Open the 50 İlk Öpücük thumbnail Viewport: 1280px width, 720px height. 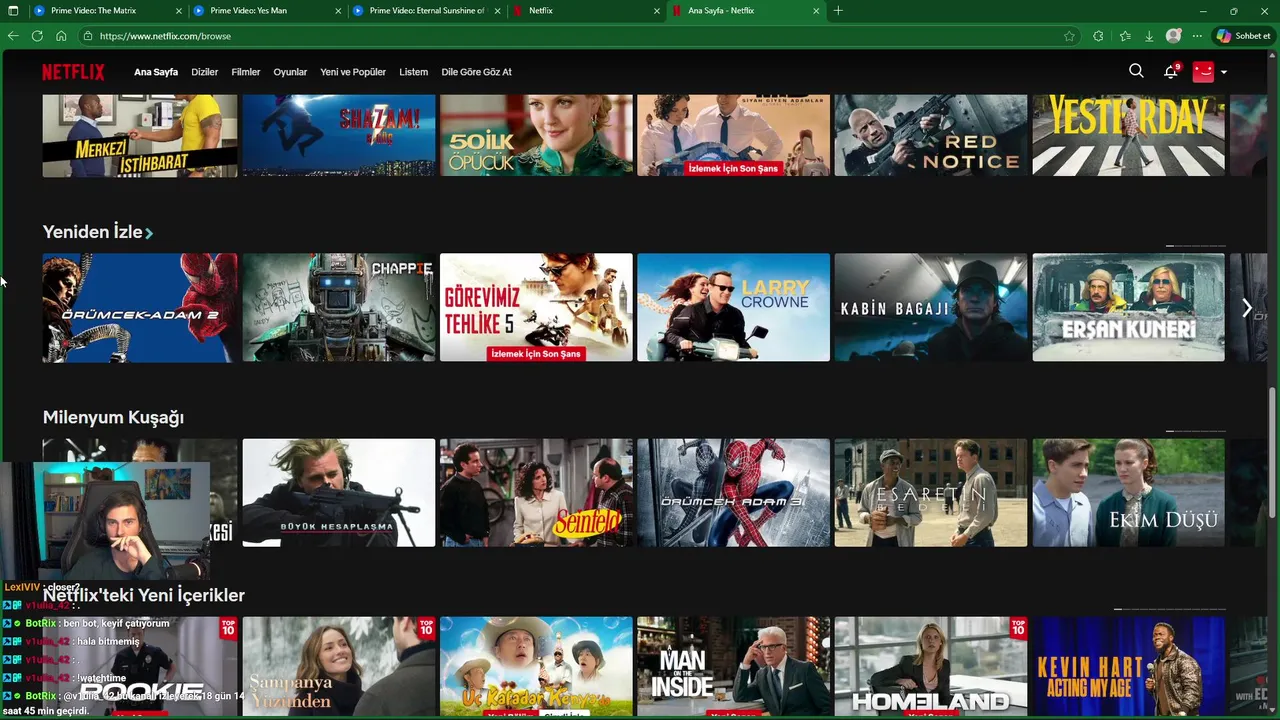pyautogui.click(x=536, y=135)
